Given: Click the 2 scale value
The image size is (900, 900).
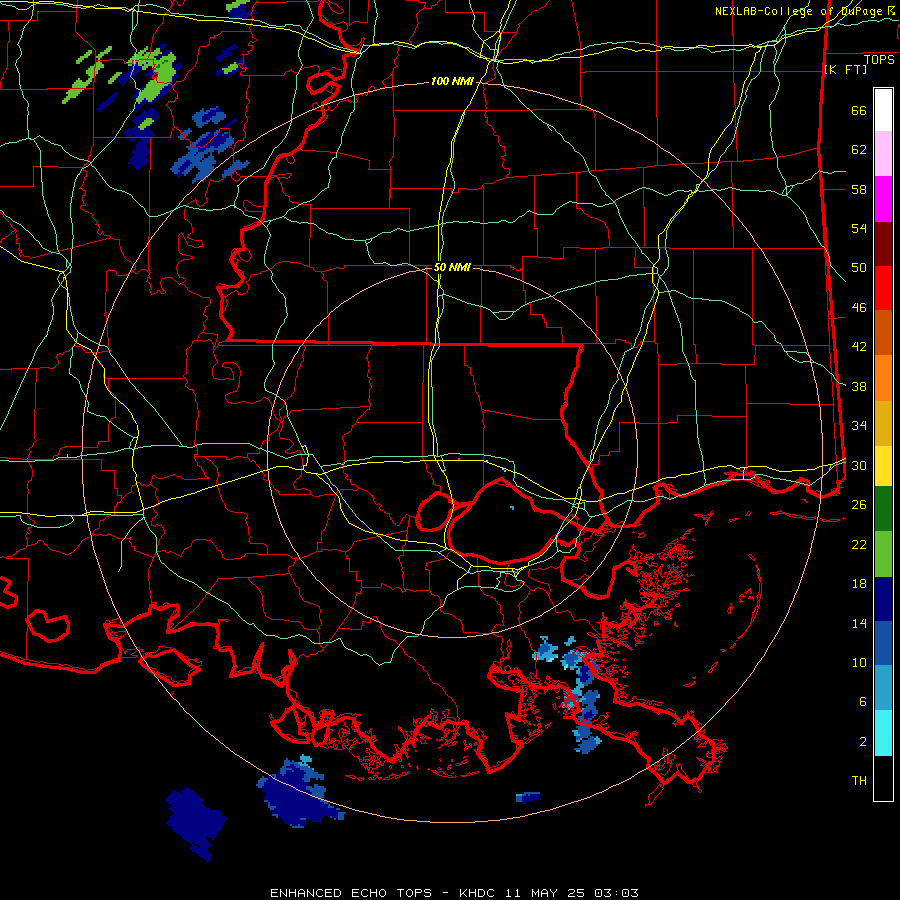Looking at the screenshot, I should pos(863,742).
